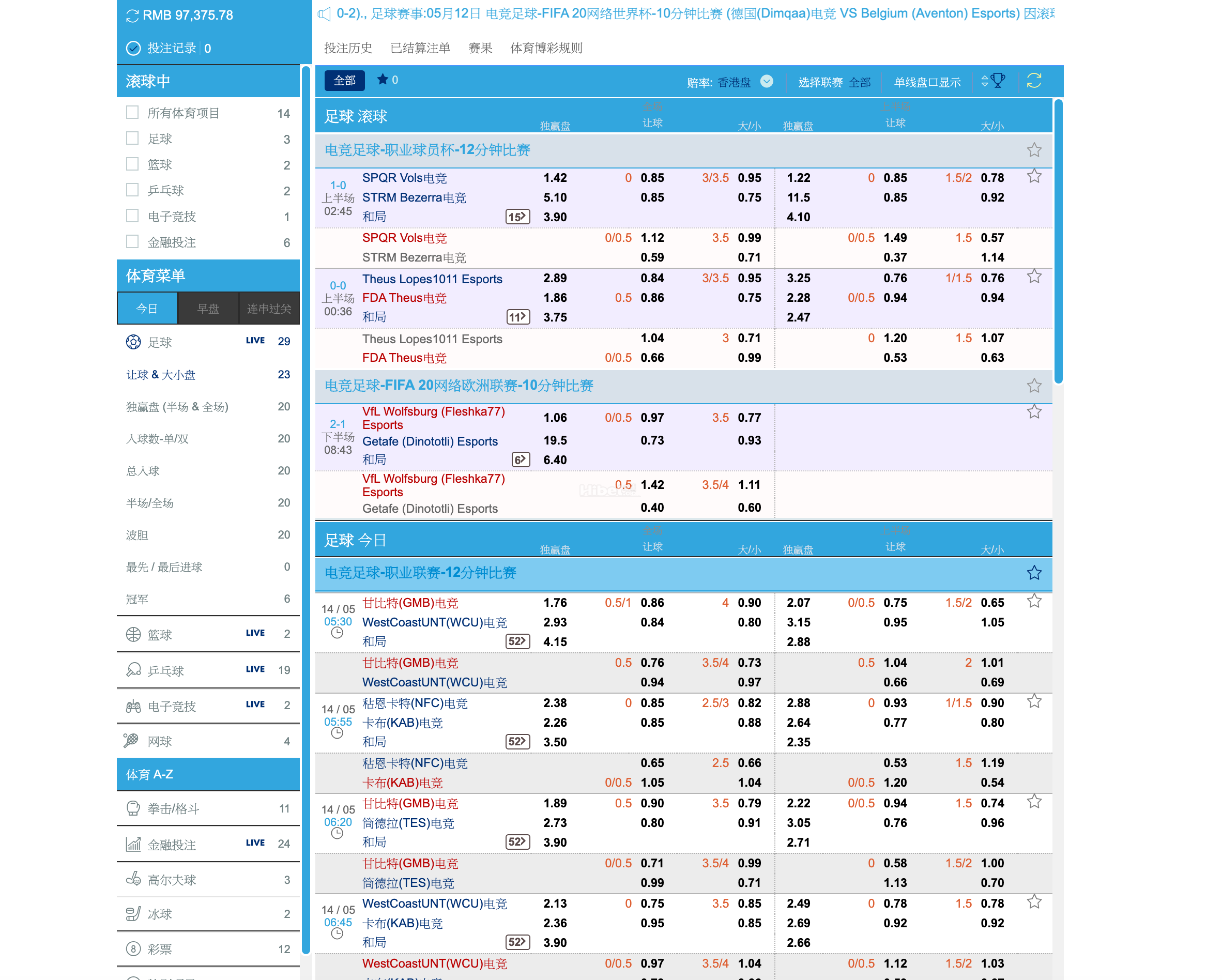The height and width of the screenshot is (980, 1222).
Task: Click the refresh odds icon in the toolbar
Action: click(1033, 81)
